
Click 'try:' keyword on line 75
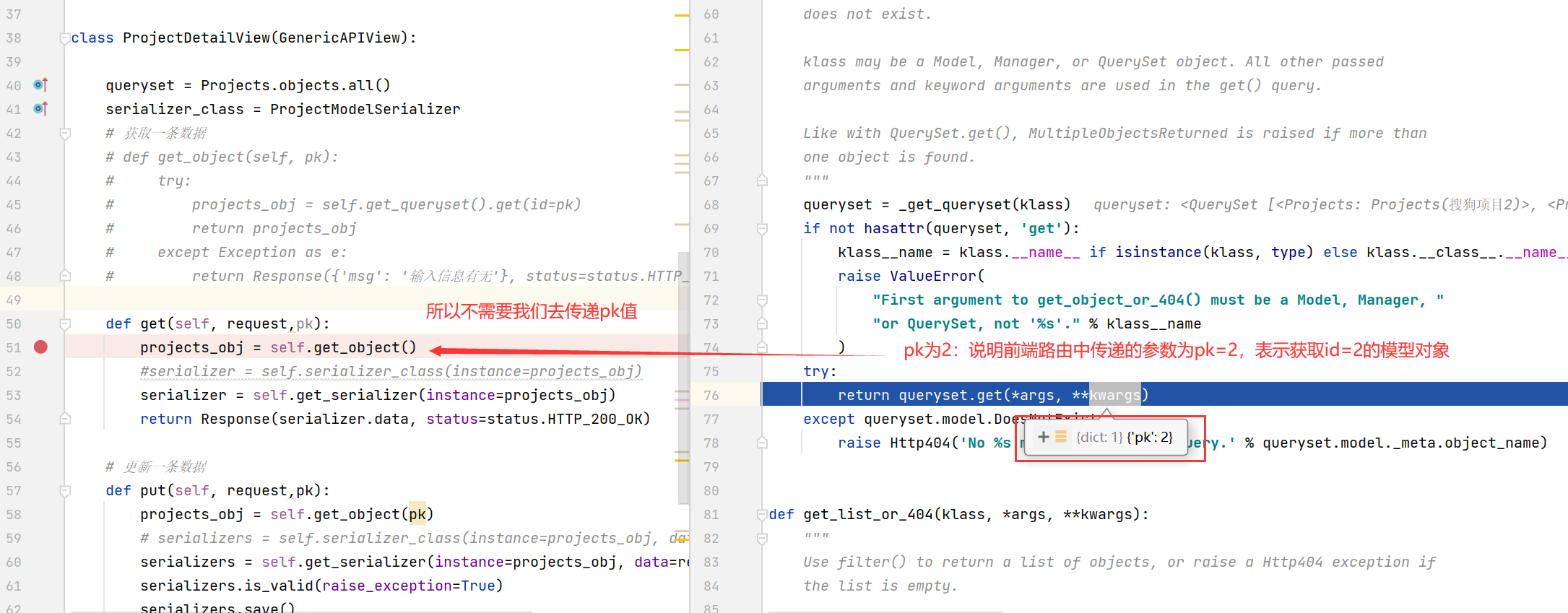click(820, 371)
